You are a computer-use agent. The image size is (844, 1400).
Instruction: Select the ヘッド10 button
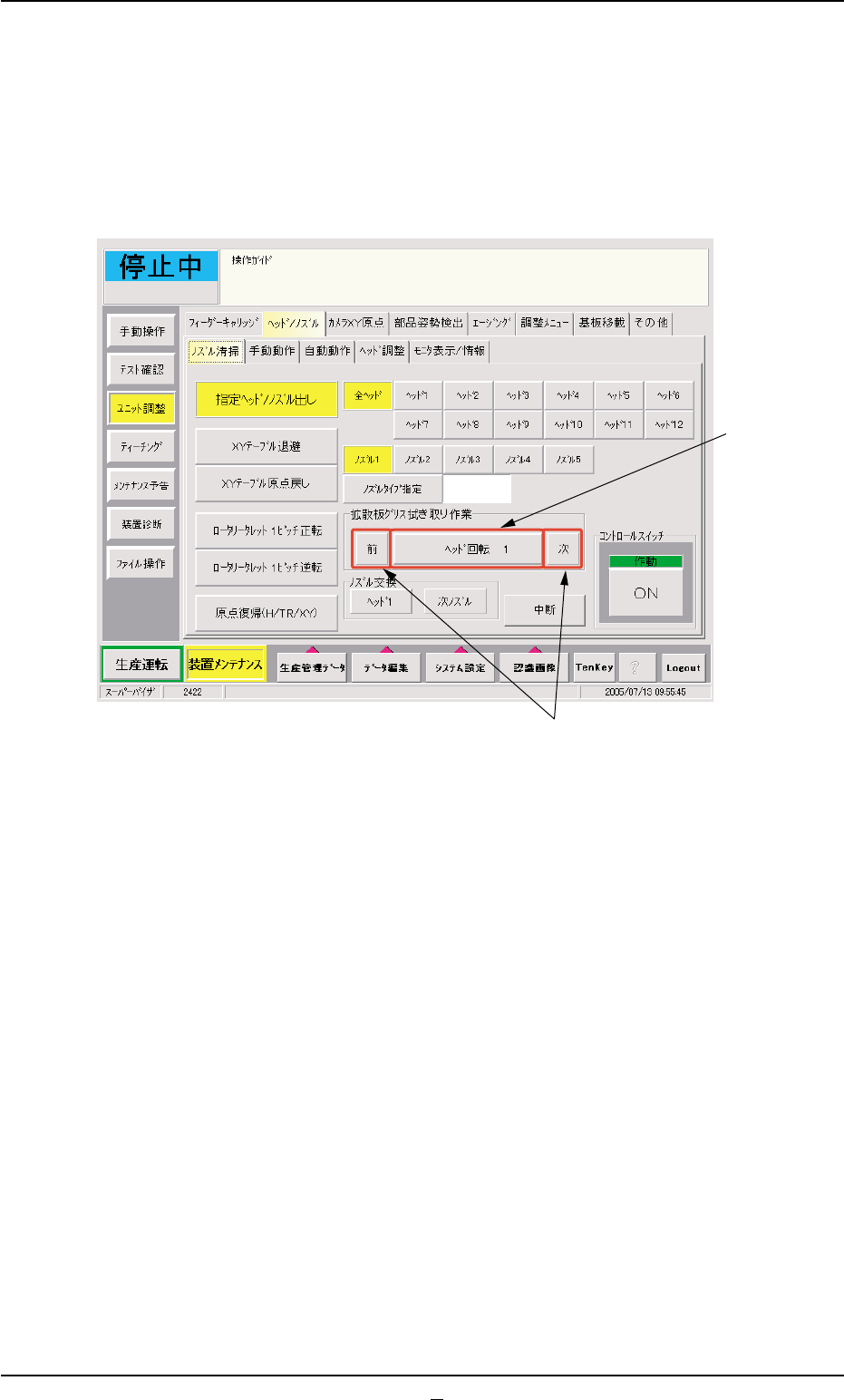click(x=568, y=424)
